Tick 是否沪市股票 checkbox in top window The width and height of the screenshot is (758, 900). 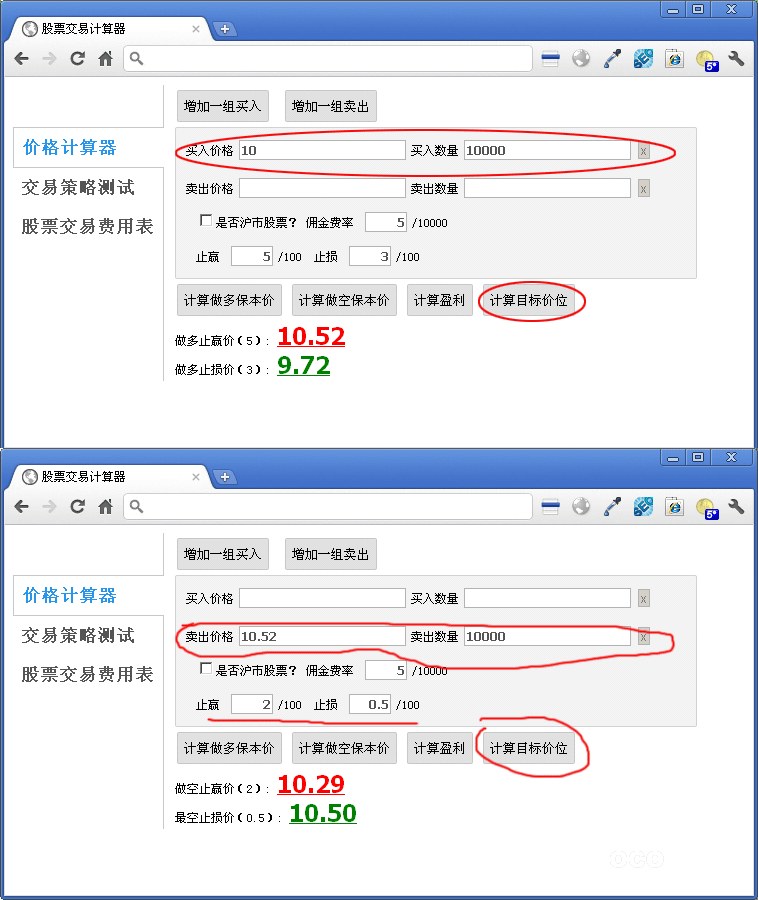[205, 220]
